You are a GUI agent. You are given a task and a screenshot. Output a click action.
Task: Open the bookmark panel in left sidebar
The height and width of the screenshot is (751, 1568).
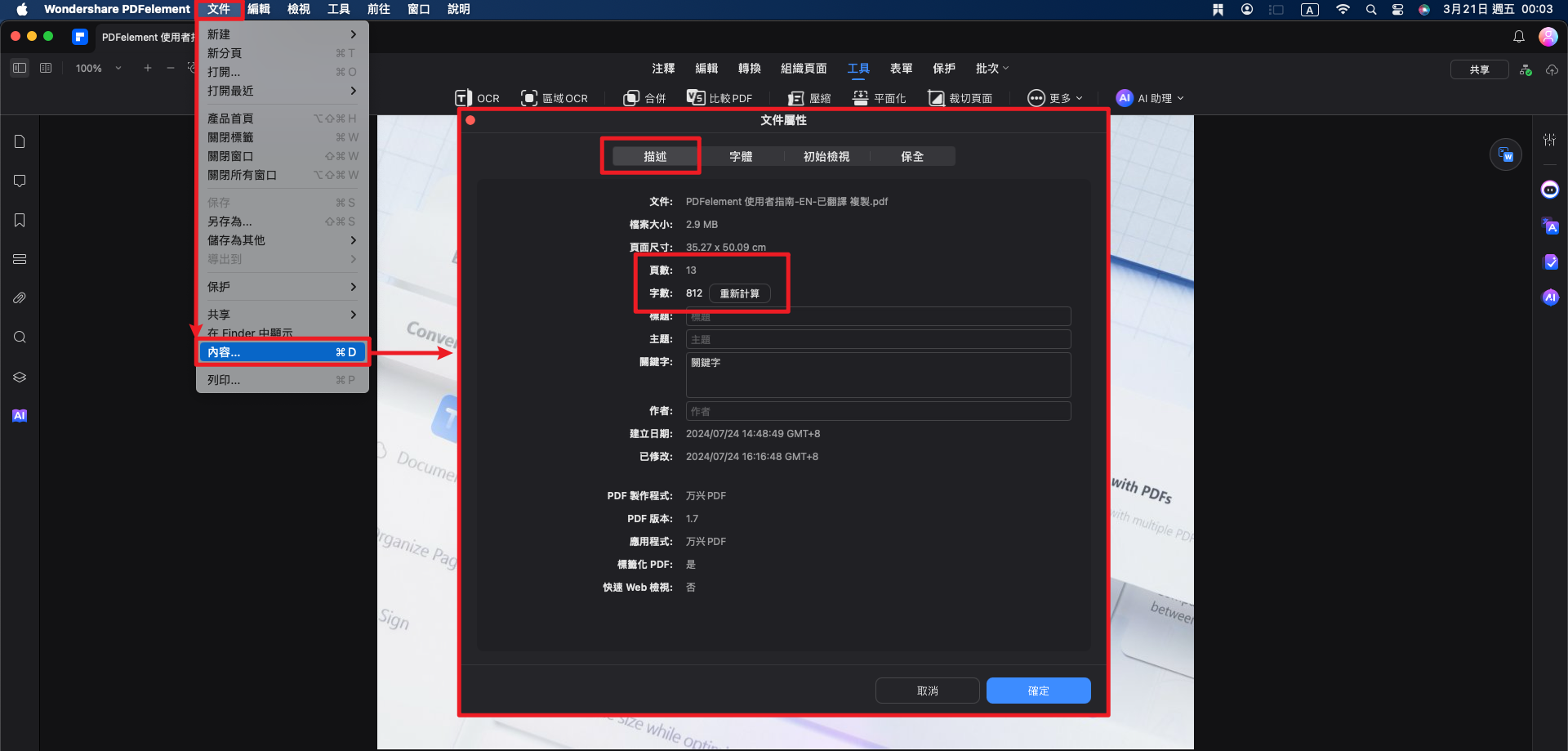coord(20,221)
